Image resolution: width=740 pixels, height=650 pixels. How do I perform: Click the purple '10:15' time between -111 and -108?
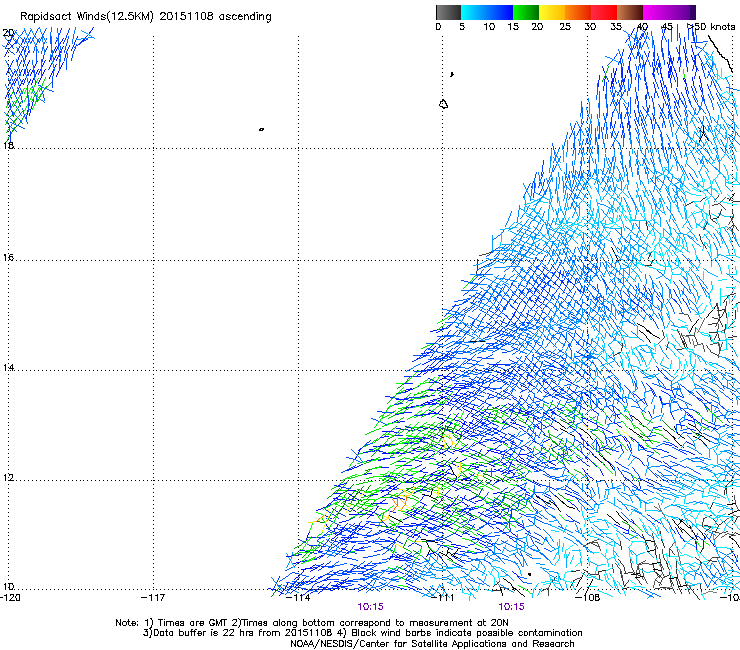512,607
